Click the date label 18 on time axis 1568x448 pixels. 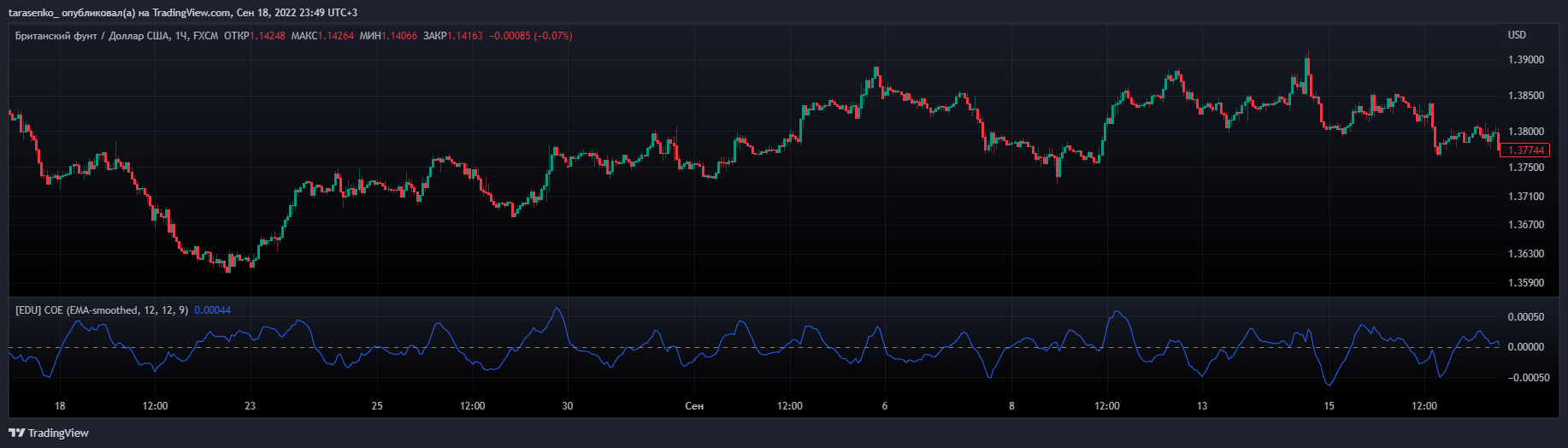[60, 406]
